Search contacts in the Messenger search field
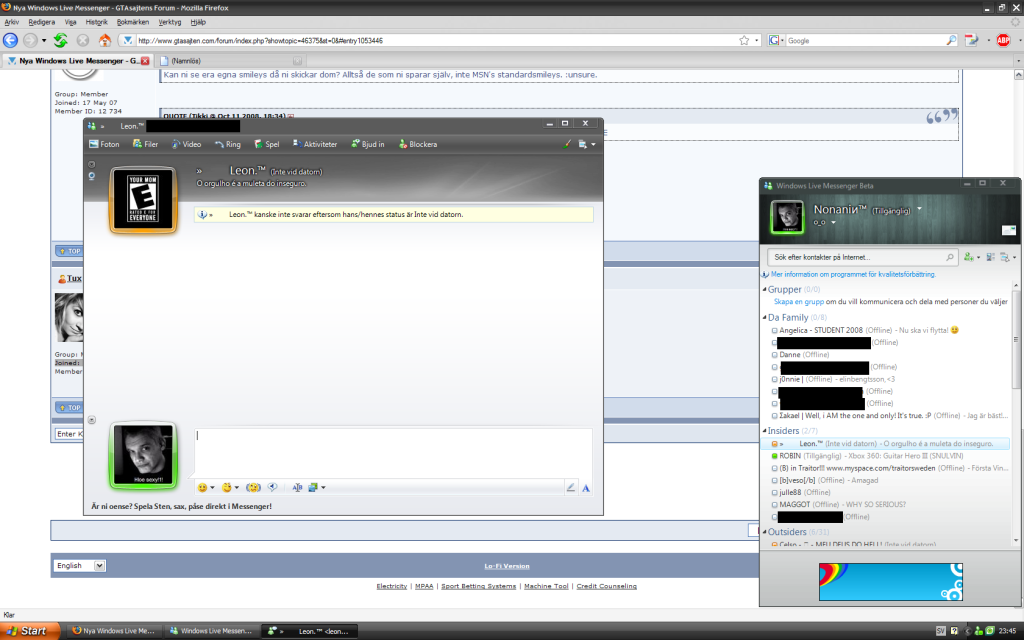The image size is (1024, 640). coord(862,257)
